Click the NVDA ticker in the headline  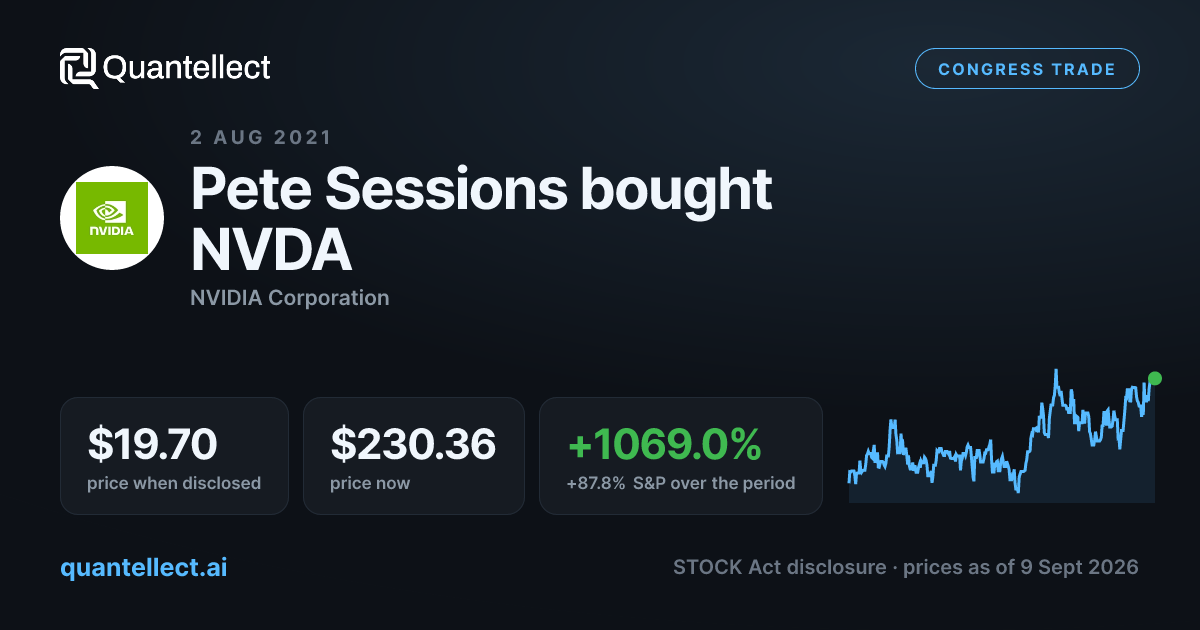coord(271,251)
